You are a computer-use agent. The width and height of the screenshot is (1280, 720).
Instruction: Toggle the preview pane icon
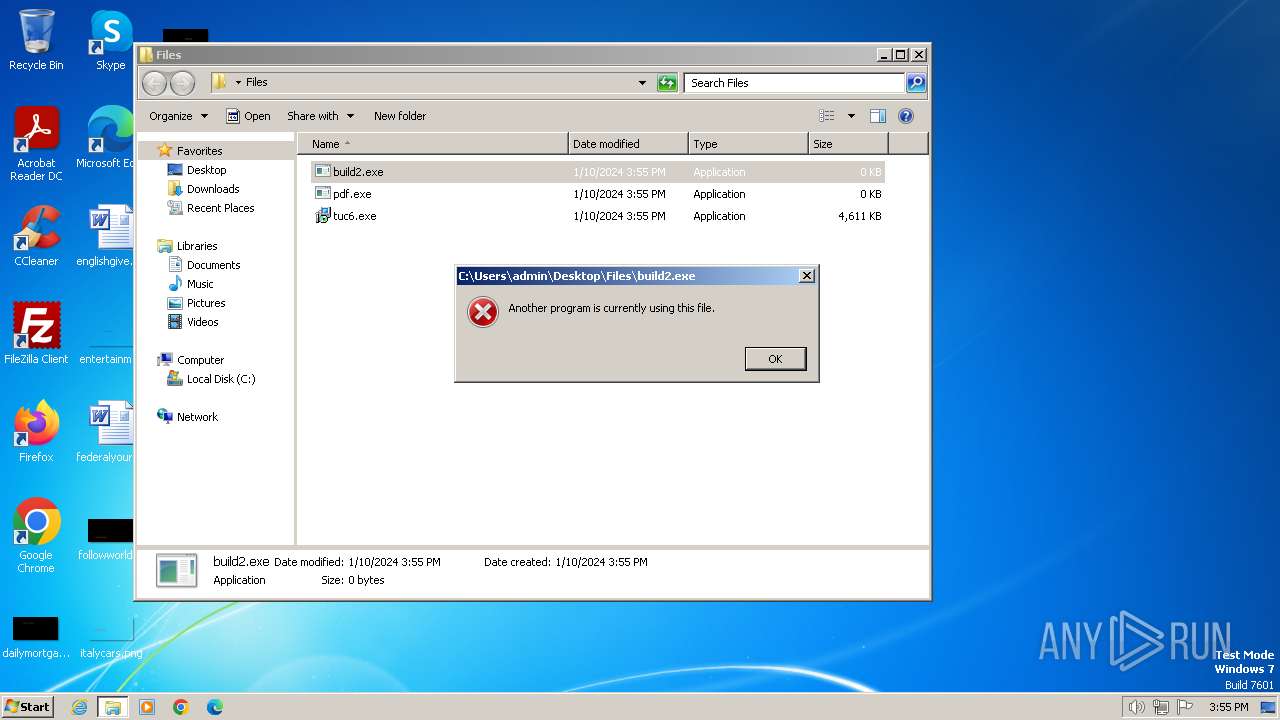tap(878, 116)
